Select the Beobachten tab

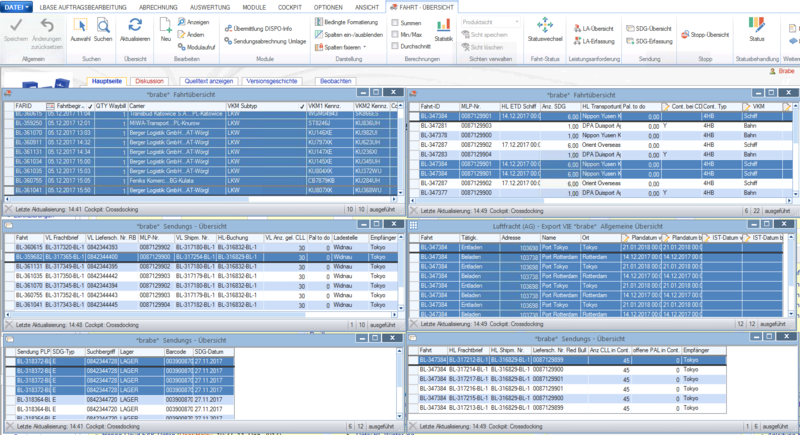(336, 81)
